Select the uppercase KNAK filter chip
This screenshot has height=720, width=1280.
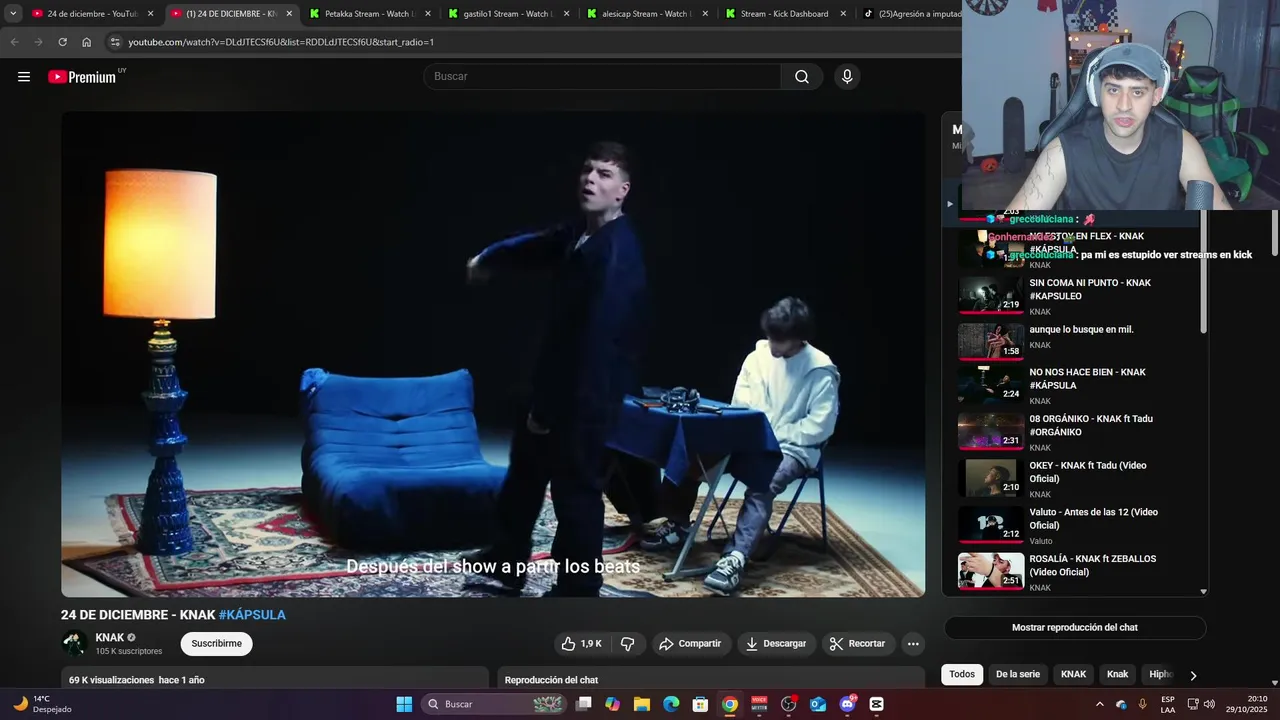click(1073, 675)
